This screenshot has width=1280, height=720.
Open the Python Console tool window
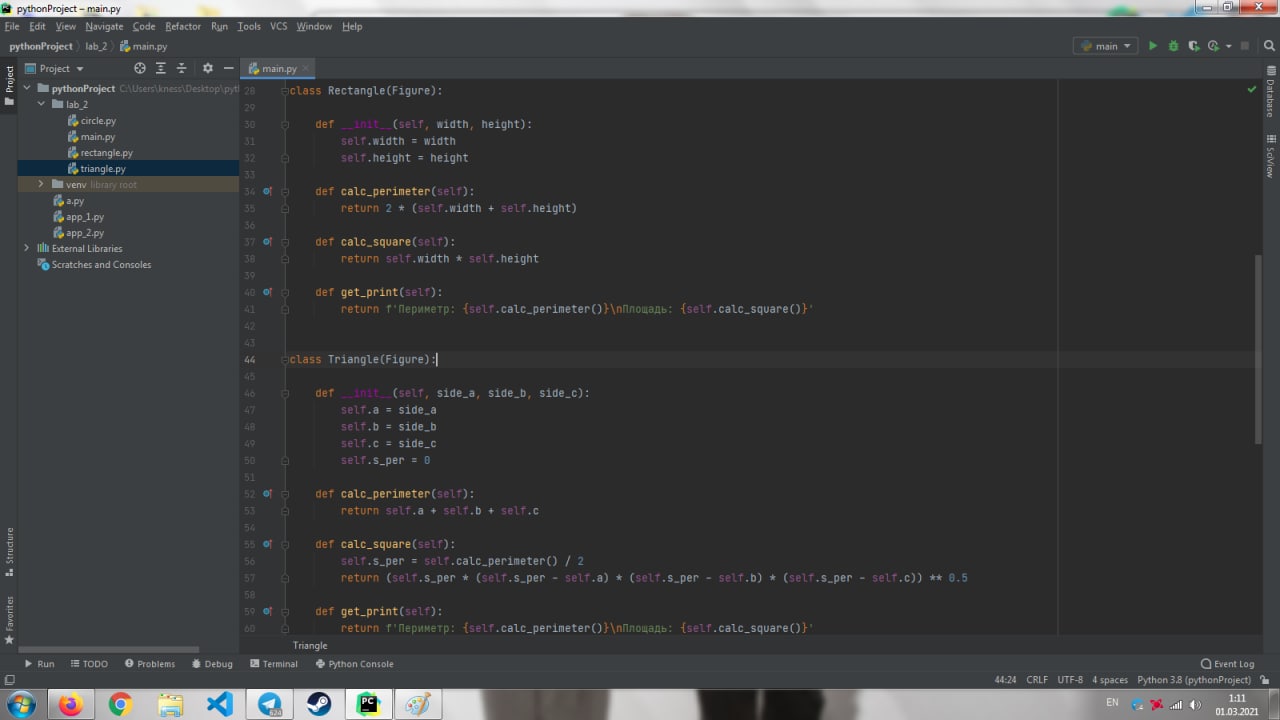354,663
